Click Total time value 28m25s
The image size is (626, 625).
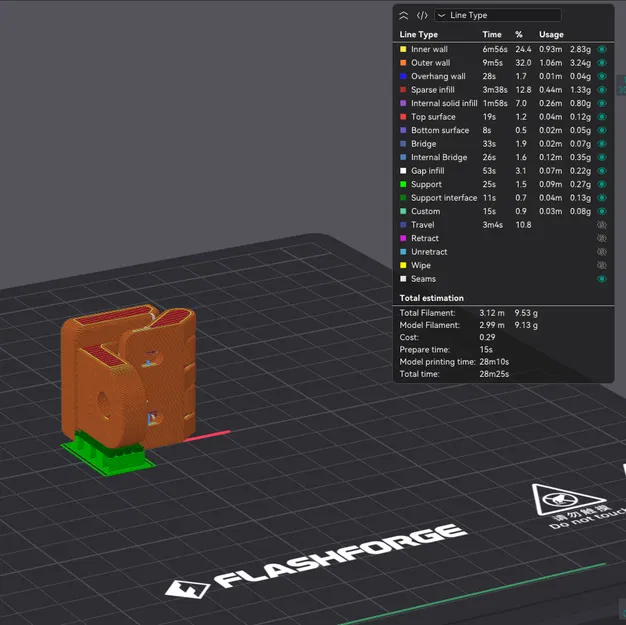494,374
